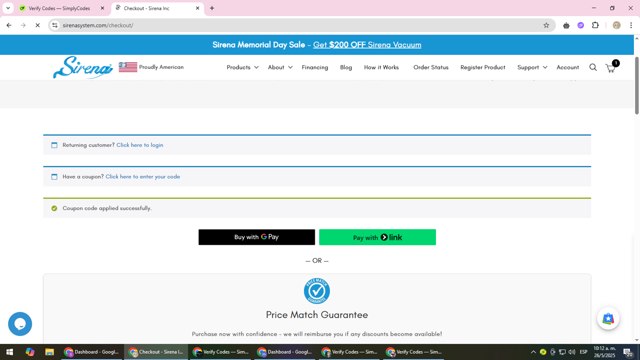The width and height of the screenshot is (640, 360).
Task: Go forward in browser history
Action: pos(23,25)
